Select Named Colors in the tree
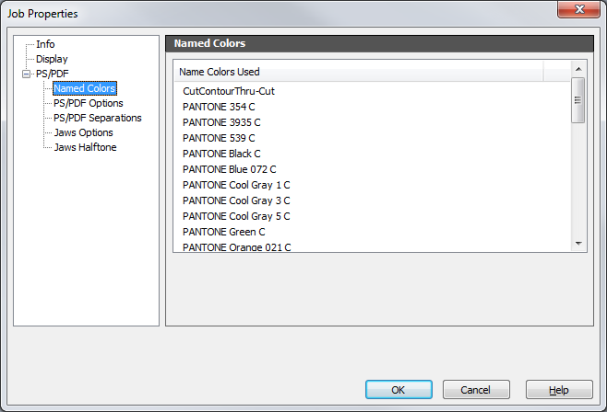Screen dimensions: 607x412 click(84, 88)
